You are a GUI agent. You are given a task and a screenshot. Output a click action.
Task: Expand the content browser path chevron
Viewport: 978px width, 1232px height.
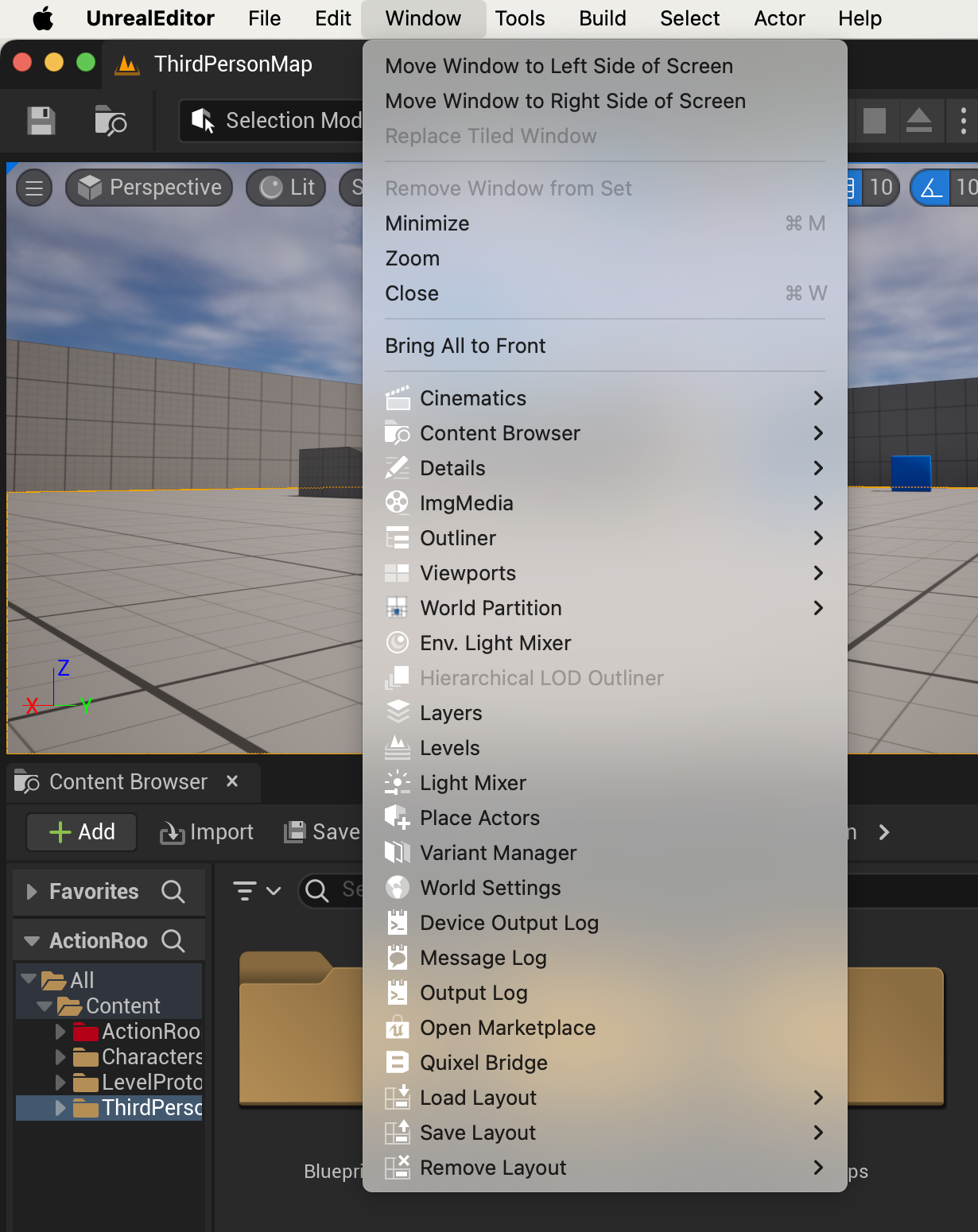(884, 832)
